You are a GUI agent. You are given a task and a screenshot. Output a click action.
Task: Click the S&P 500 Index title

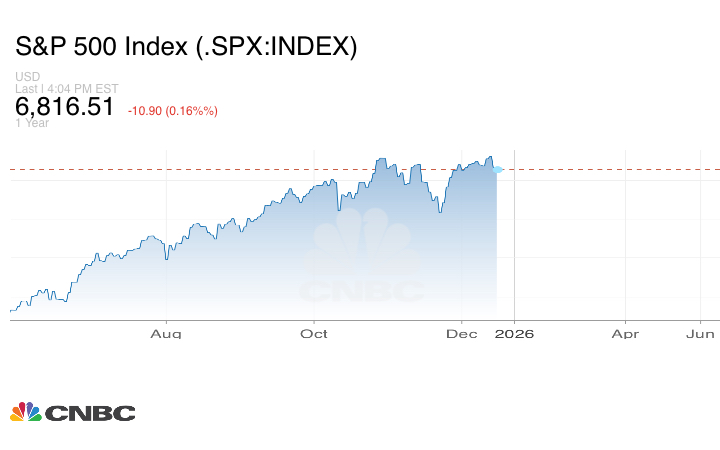186,47
